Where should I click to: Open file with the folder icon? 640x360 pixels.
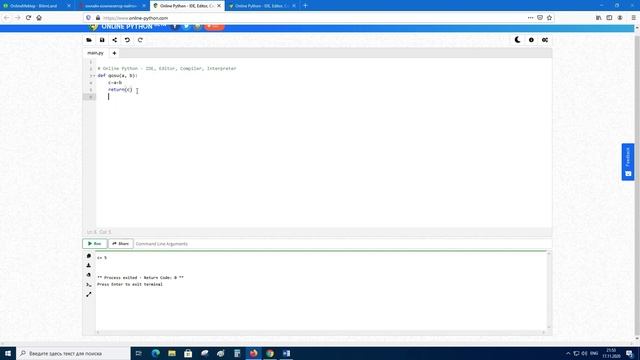pyautogui.click(x=89, y=40)
